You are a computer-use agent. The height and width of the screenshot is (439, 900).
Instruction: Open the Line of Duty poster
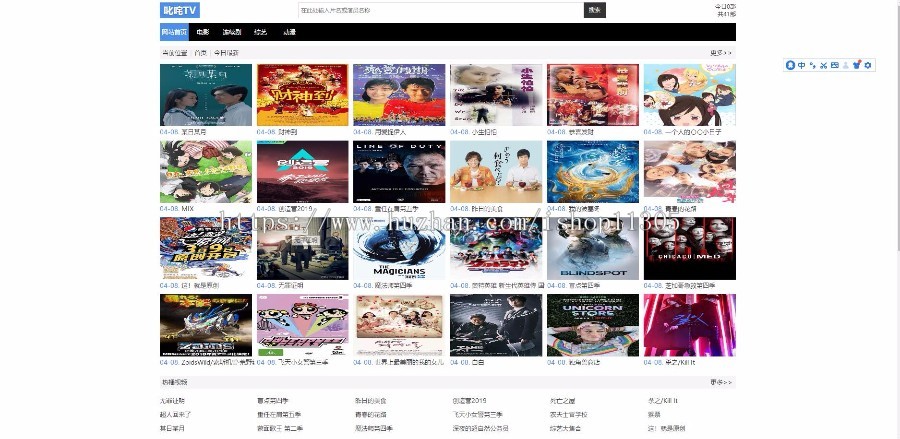pyautogui.click(x=399, y=172)
